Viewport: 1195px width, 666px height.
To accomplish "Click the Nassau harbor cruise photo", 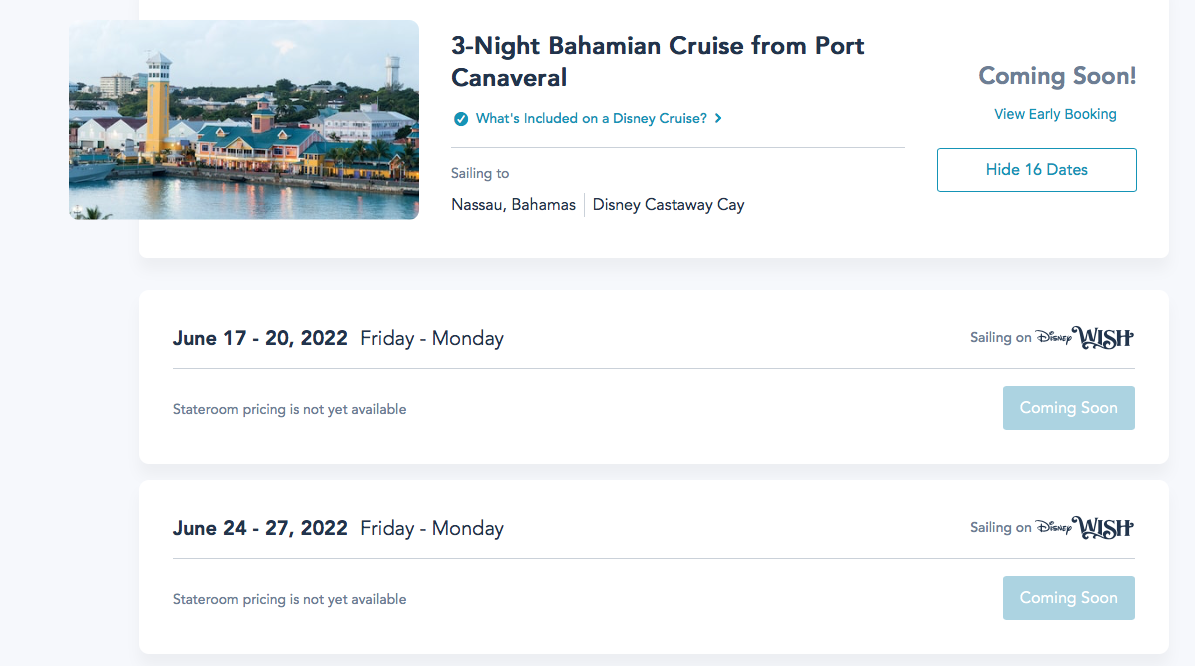I will (x=244, y=120).
